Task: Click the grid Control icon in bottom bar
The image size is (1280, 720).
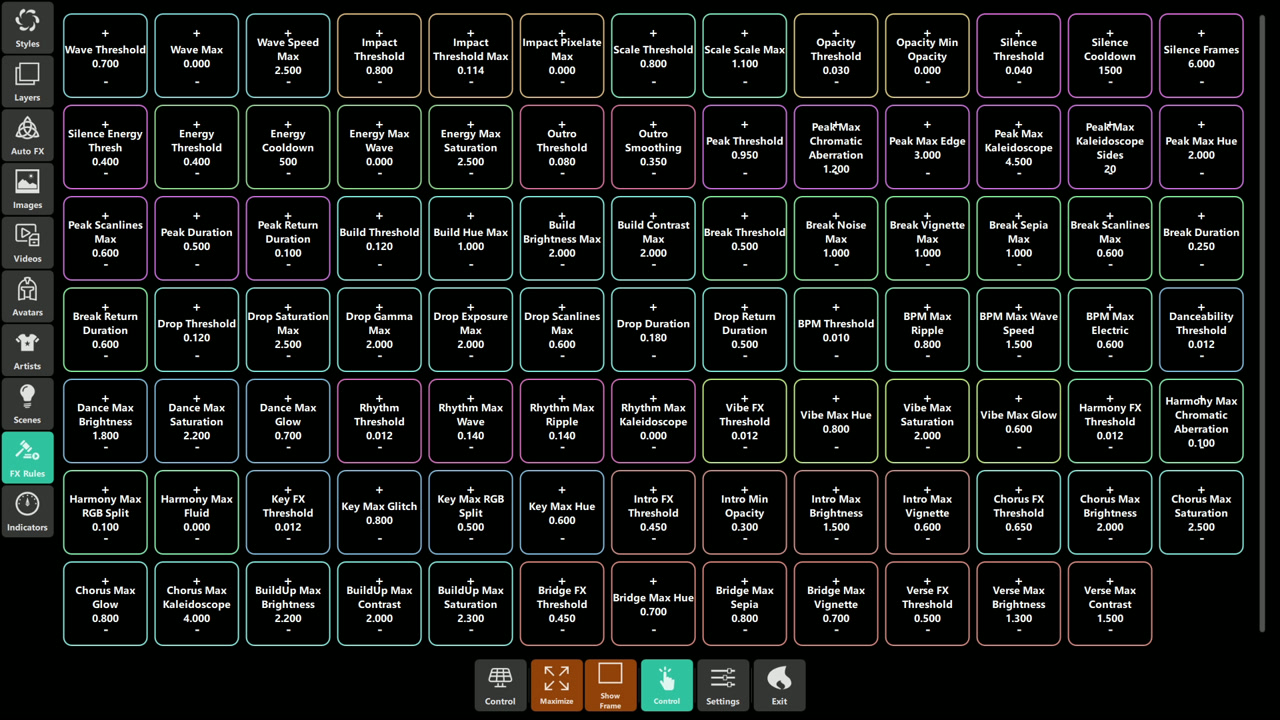Action: [x=500, y=685]
